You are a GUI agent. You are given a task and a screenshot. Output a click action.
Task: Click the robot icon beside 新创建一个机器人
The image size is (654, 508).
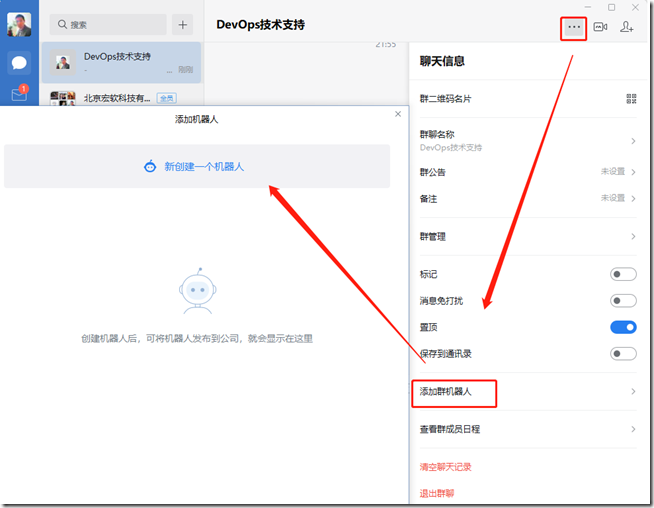150,166
